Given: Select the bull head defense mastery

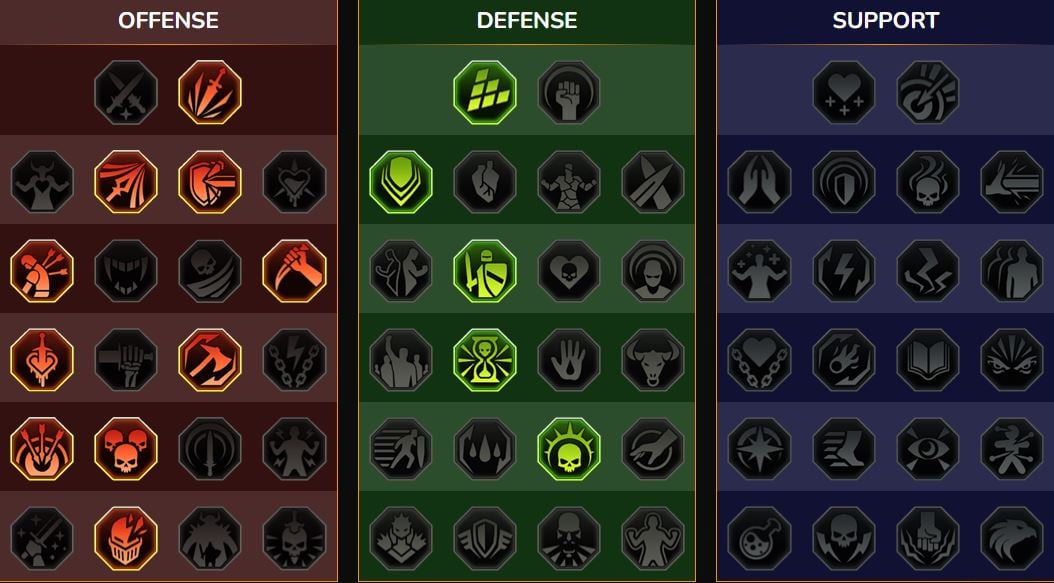Looking at the screenshot, I should [x=653, y=360].
